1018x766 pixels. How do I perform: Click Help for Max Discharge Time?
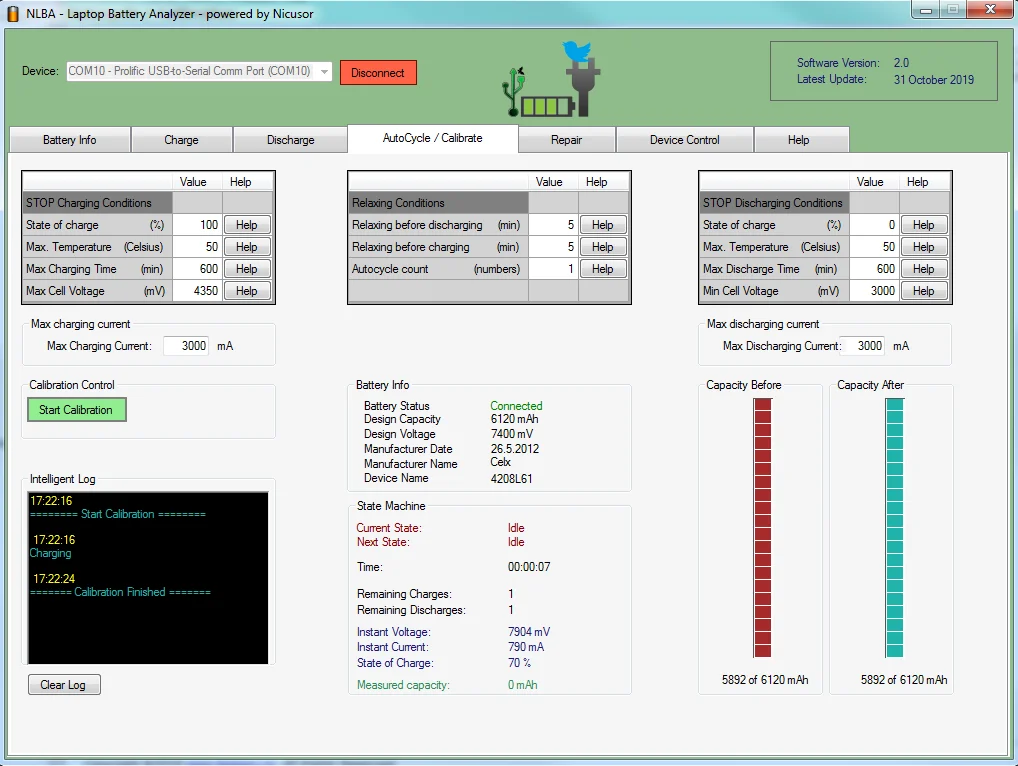click(923, 269)
